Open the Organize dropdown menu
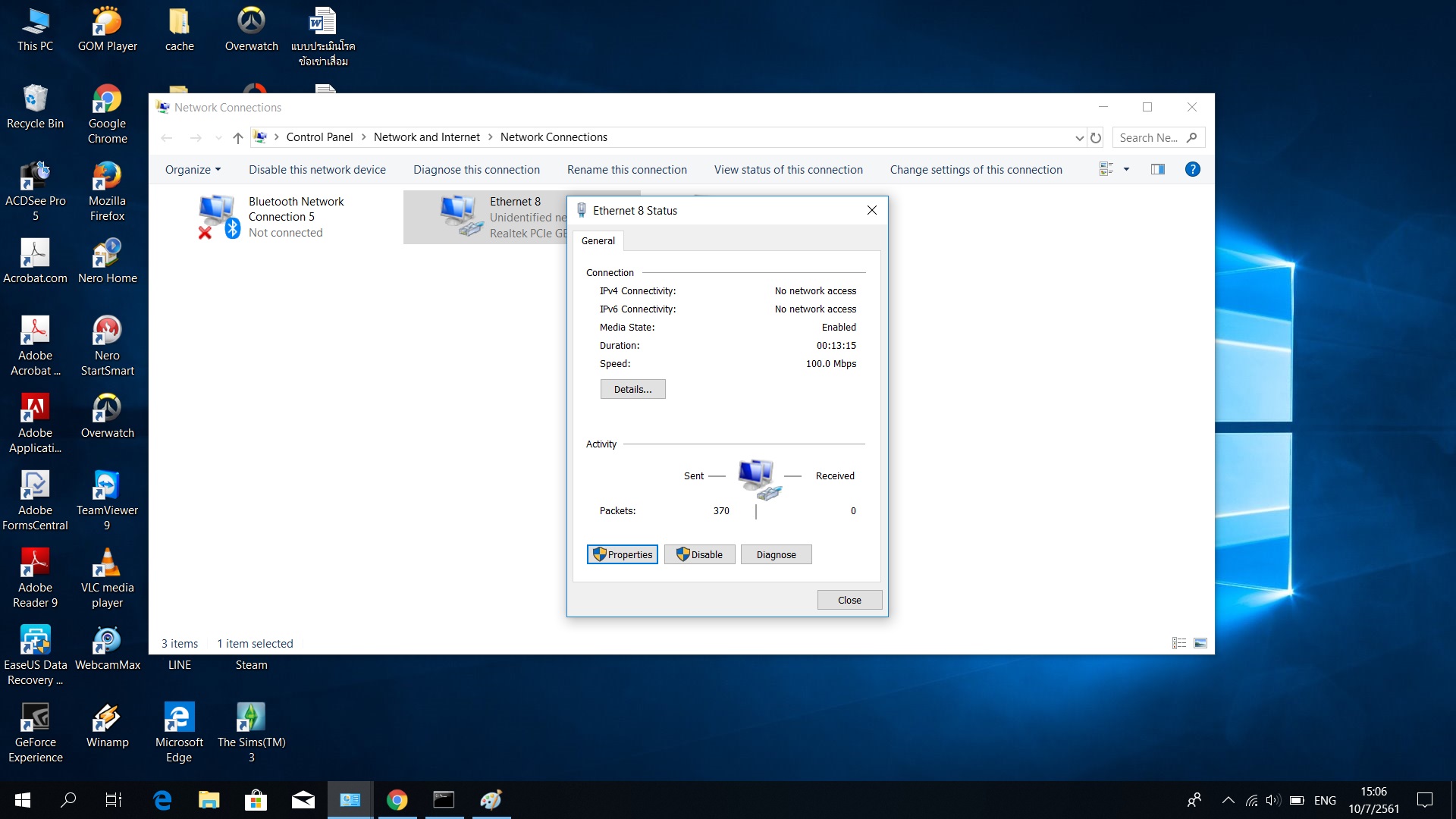This screenshot has height=819, width=1456. coord(192,169)
